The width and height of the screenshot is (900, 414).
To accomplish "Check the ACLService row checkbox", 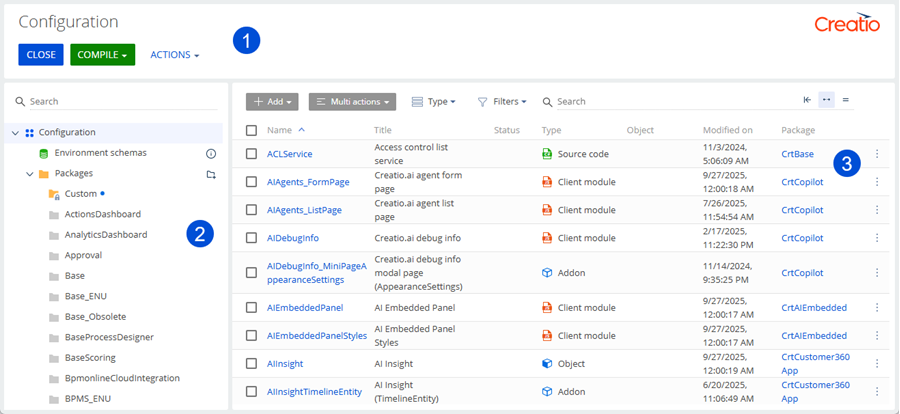I will pos(252,154).
